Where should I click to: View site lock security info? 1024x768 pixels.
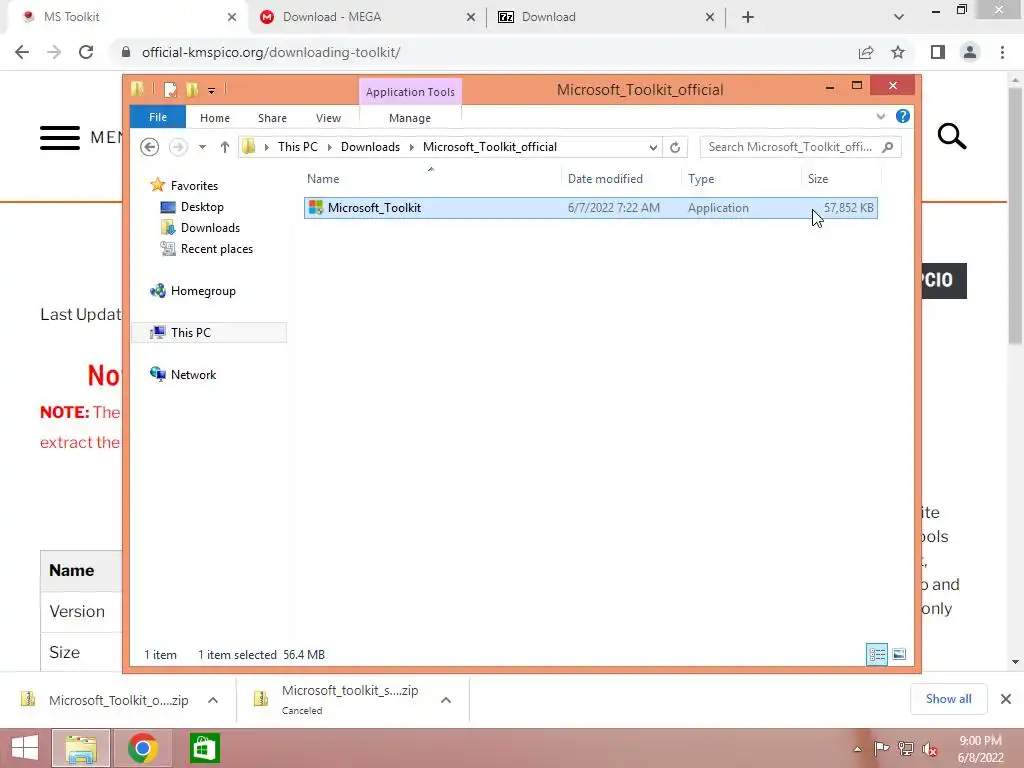coord(126,52)
